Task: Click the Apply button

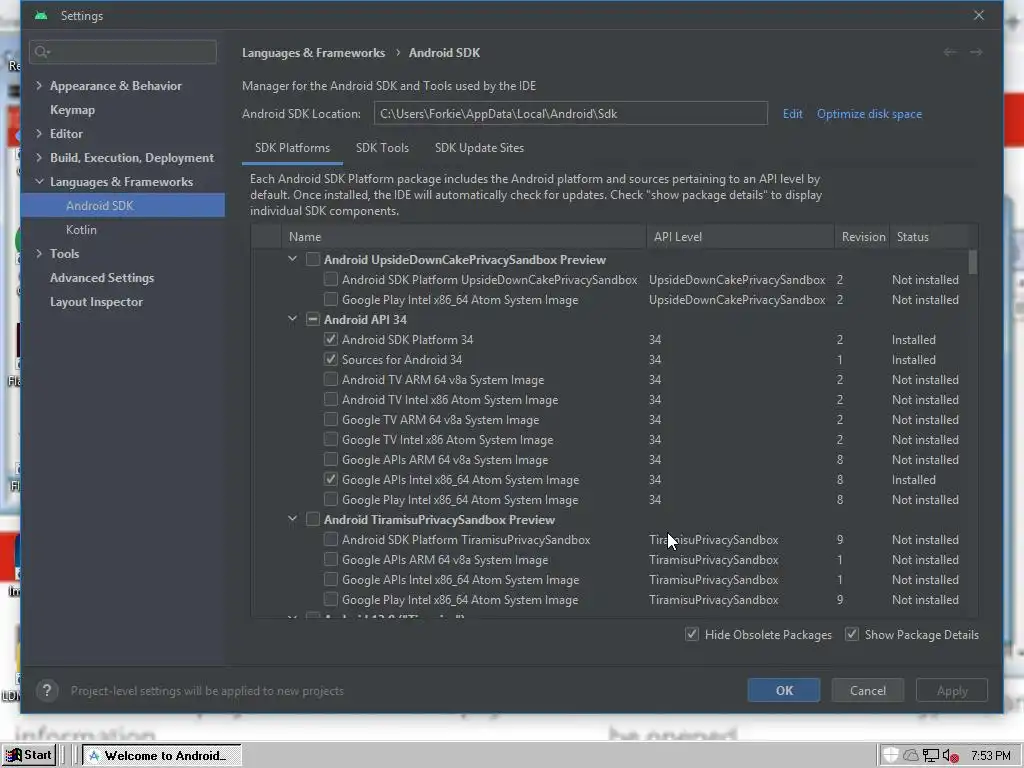Action: pos(952,690)
